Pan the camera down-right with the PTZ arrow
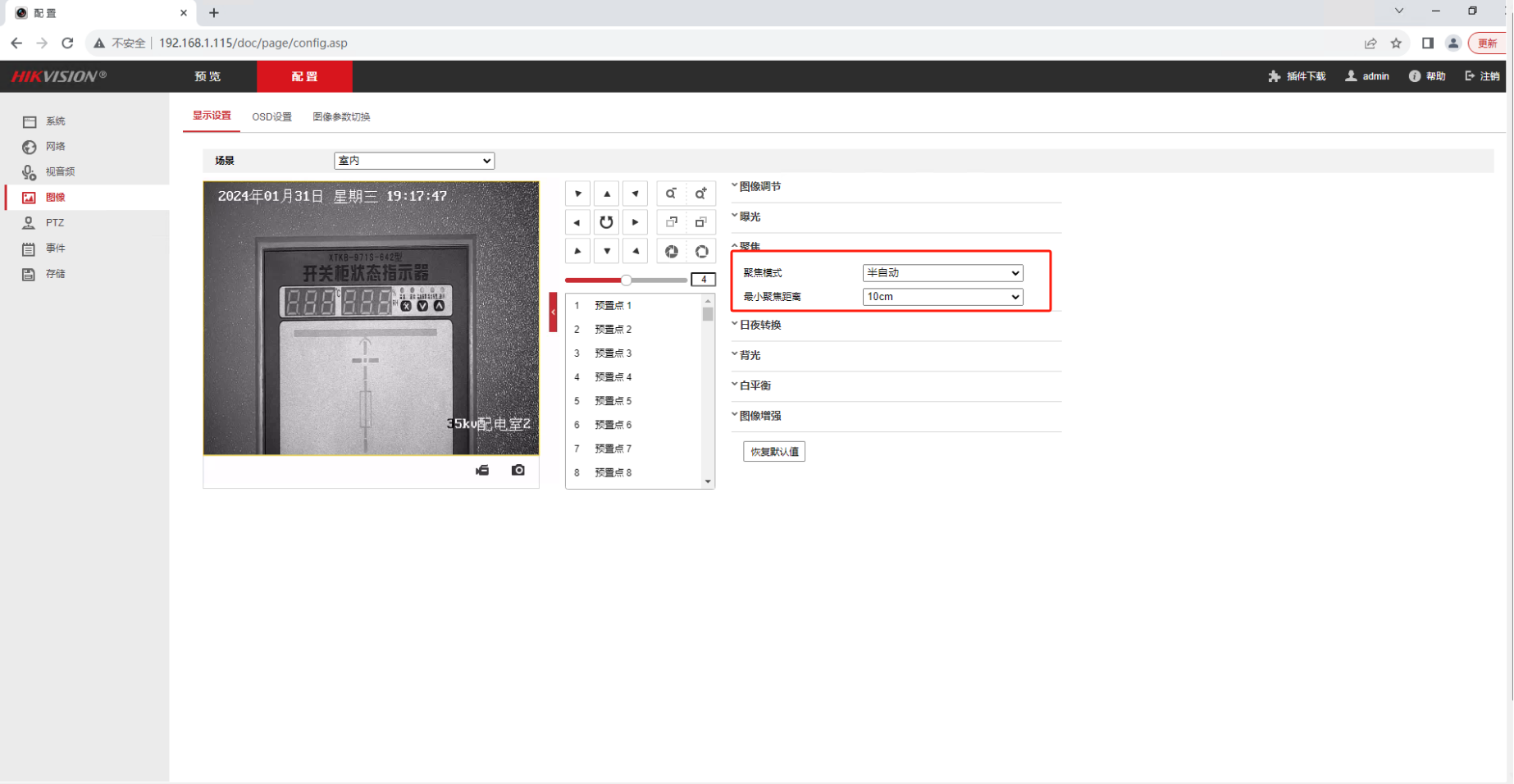 click(x=636, y=251)
